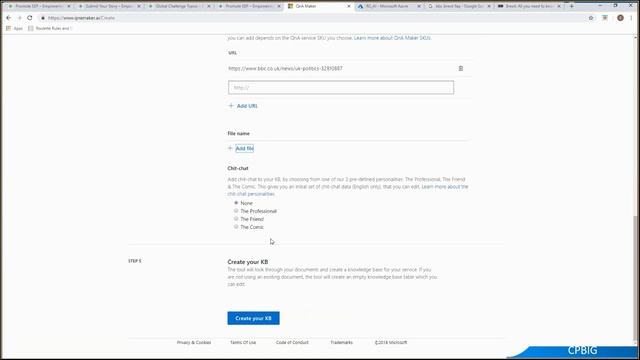The width and height of the screenshot is (640, 360).
Task: Bookmark this page with star icon
Action: coord(591,18)
